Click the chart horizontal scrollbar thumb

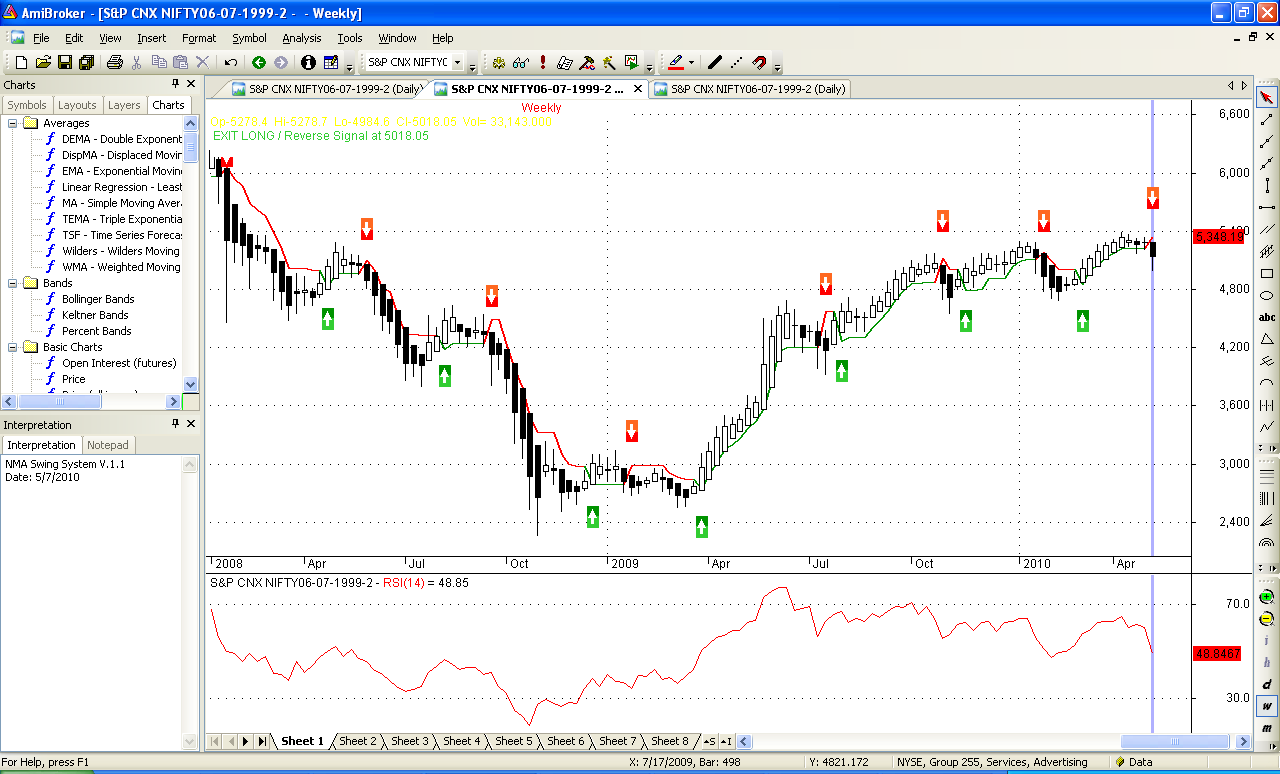[x=1175, y=741]
